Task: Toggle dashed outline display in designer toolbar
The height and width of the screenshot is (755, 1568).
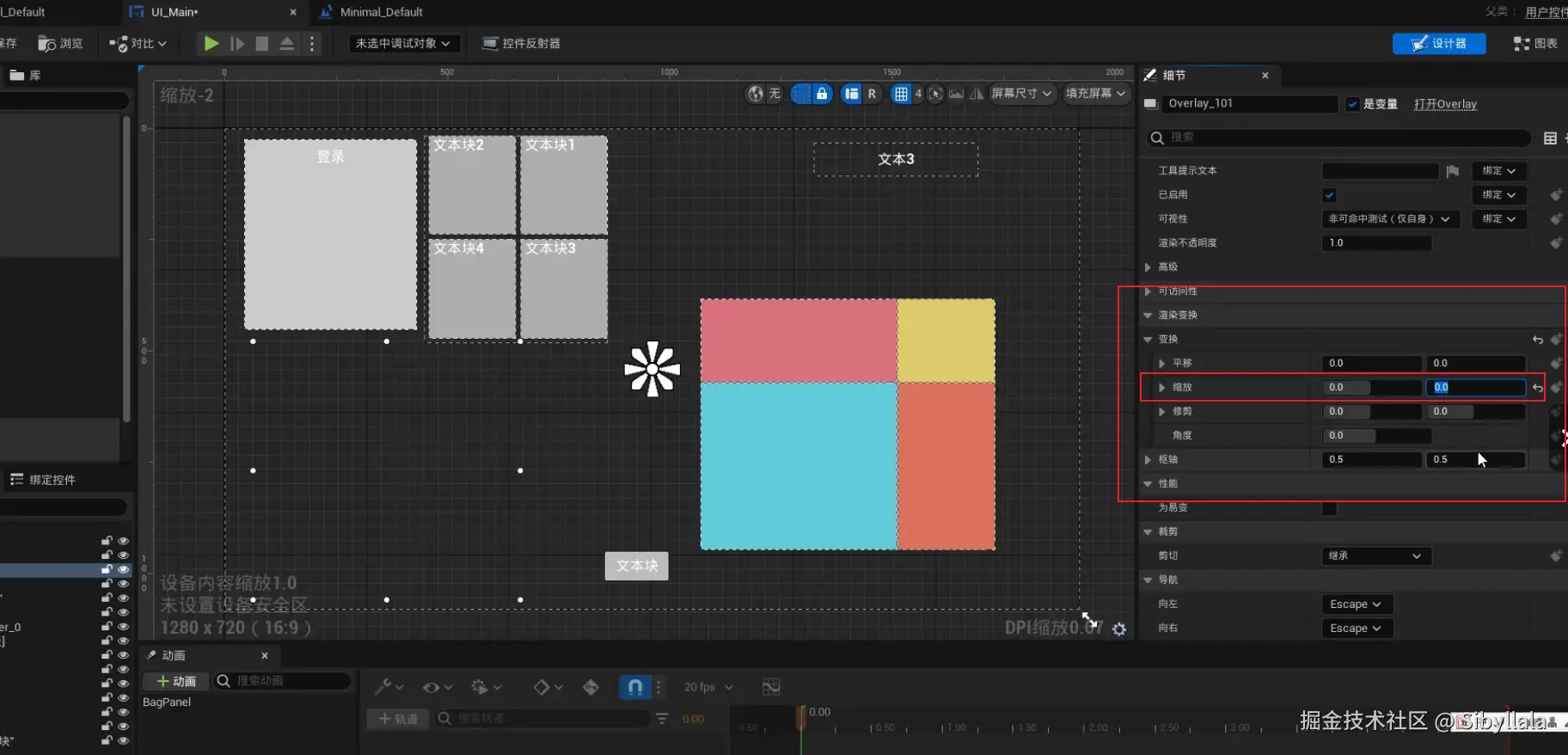Action: (x=800, y=94)
